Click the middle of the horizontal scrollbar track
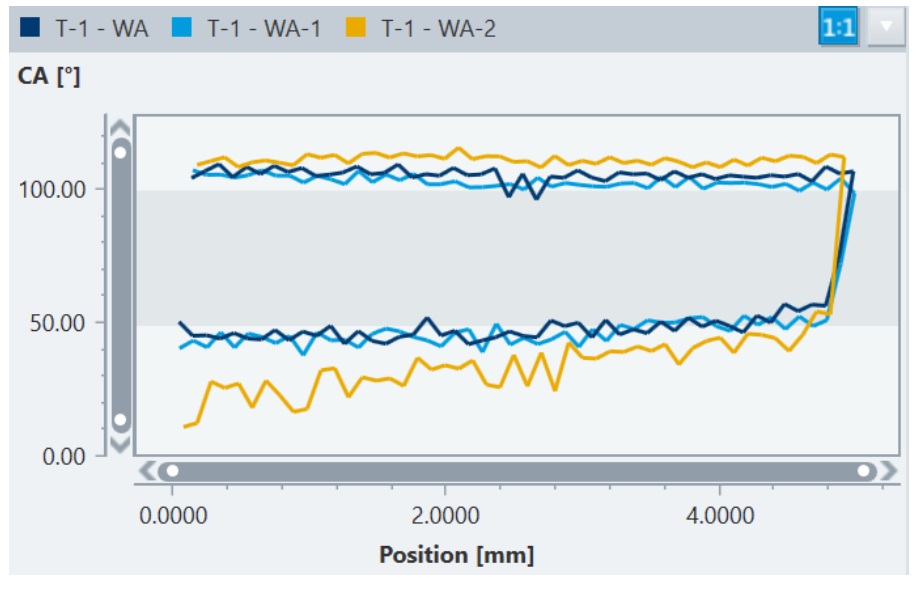919x595 pixels. coord(518,470)
